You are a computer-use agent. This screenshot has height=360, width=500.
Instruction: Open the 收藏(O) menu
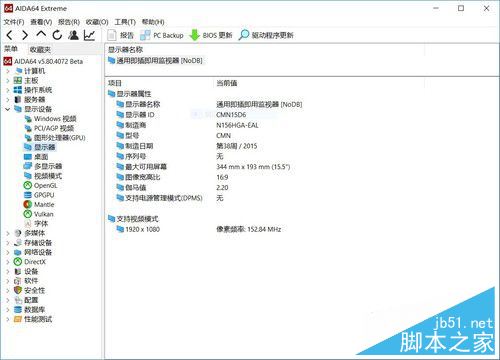click(x=97, y=22)
